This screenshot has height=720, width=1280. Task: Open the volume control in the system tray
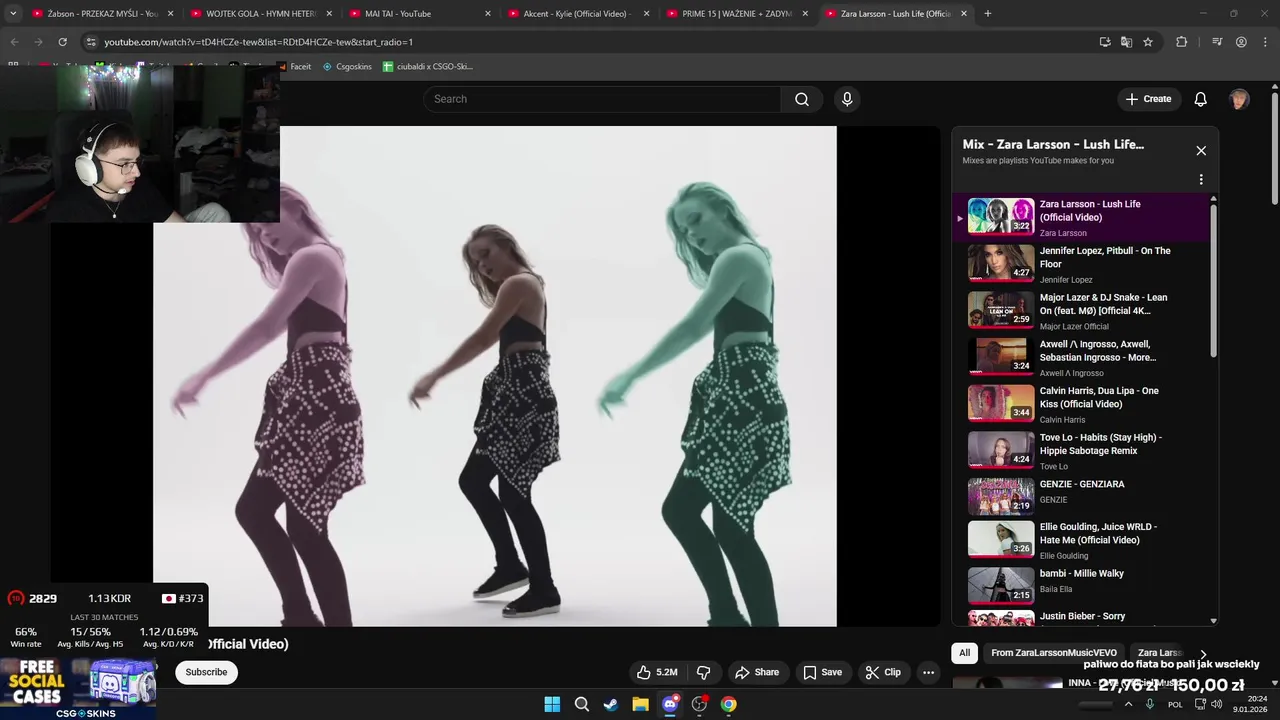coord(1216,704)
